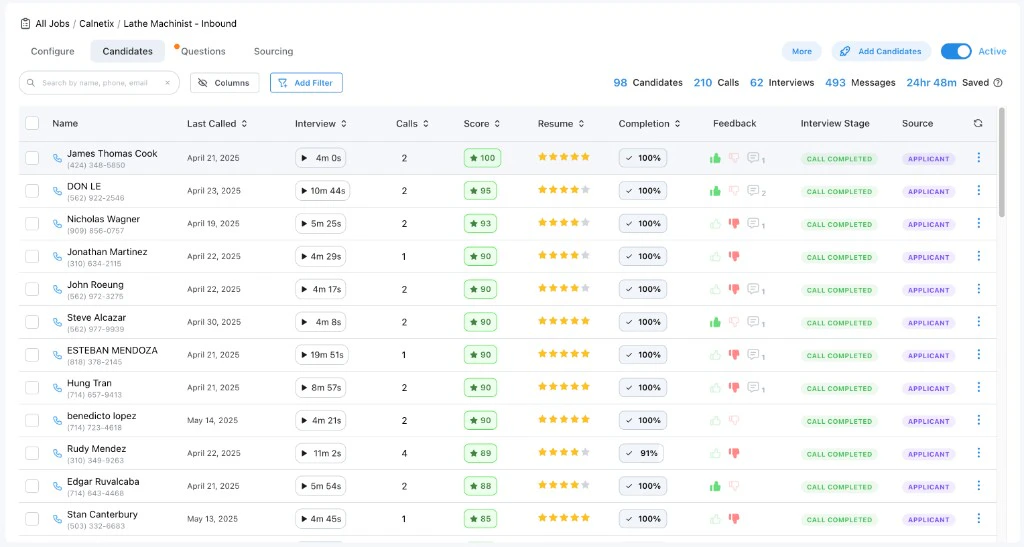Open the Add Filter menu
1024x547 pixels.
[x=306, y=83]
